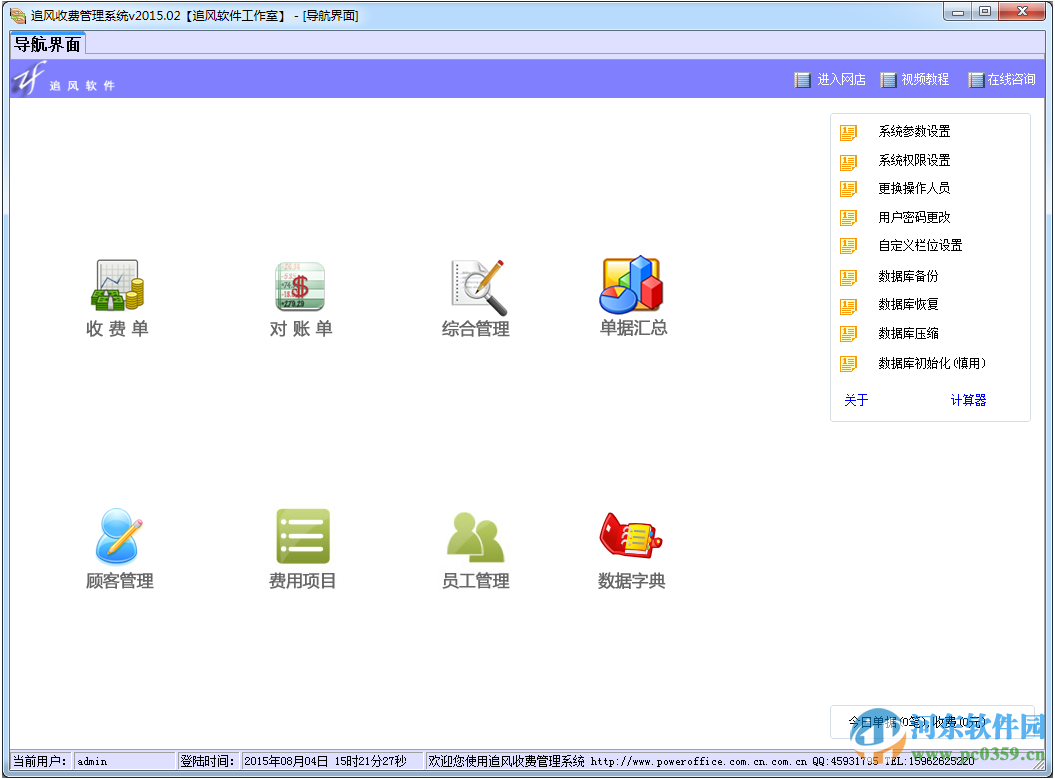Open the 员工管理 staff icon

pos(476,537)
